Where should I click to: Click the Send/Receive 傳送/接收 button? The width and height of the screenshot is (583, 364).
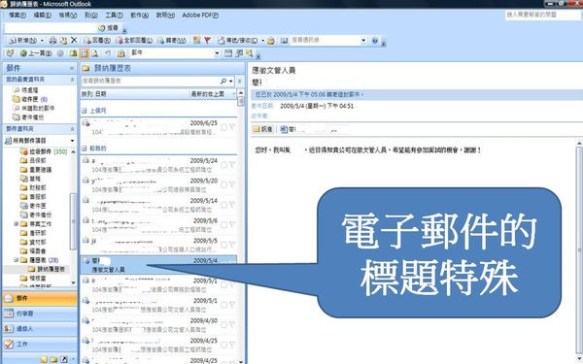238,40
